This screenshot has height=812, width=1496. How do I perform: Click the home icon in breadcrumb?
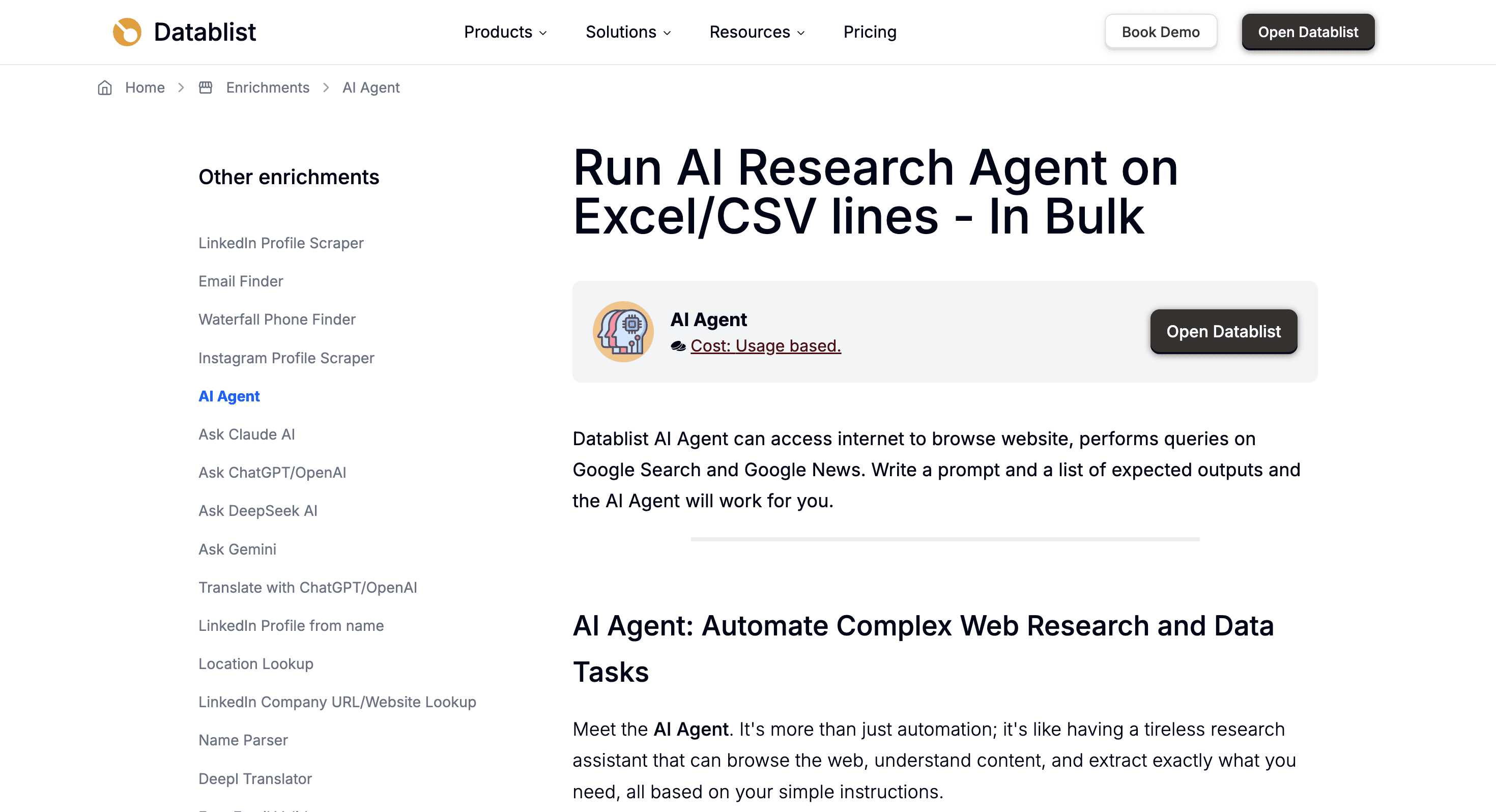pos(104,88)
